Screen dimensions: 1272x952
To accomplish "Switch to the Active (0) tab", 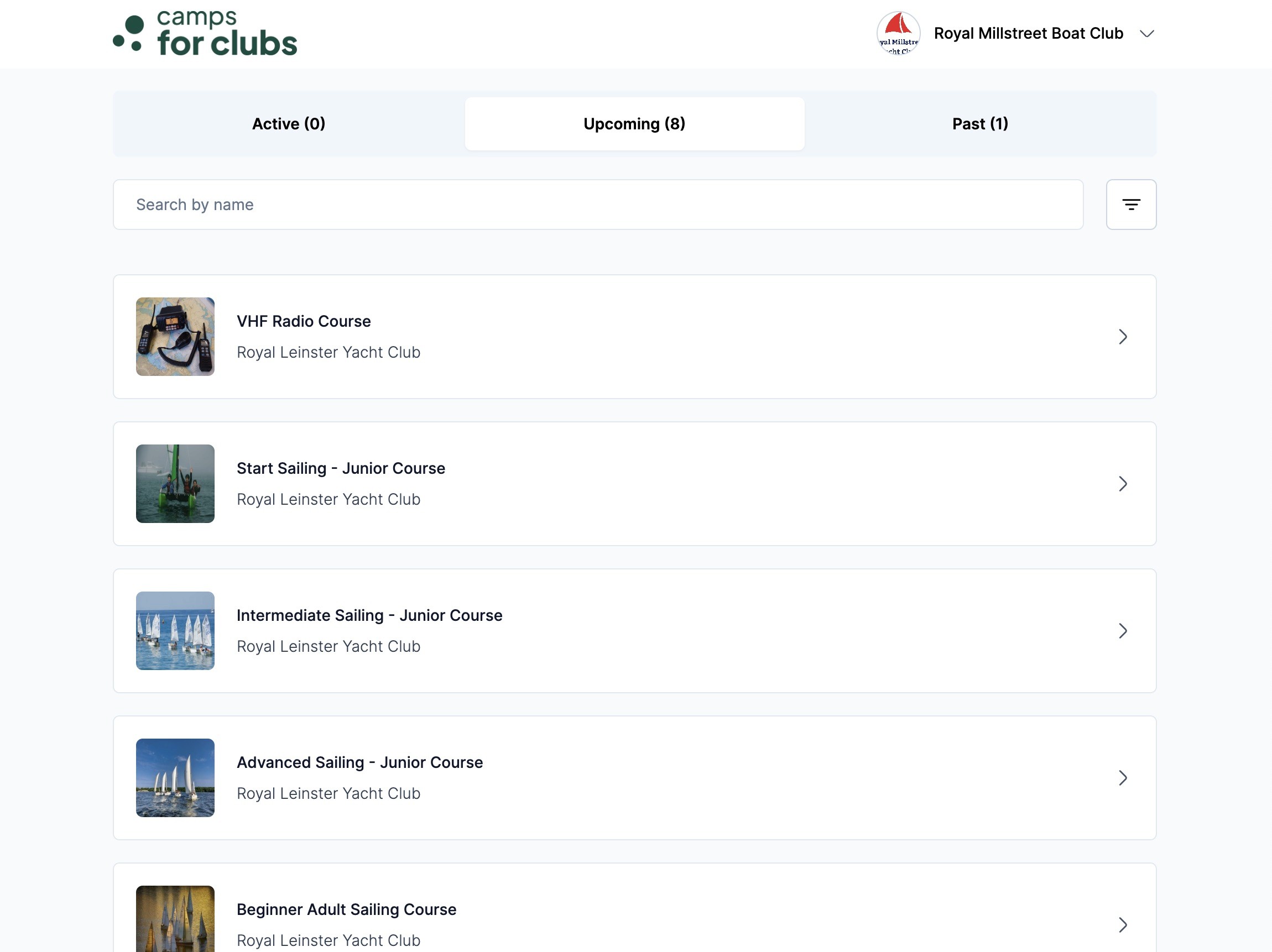I will point(289,124).
